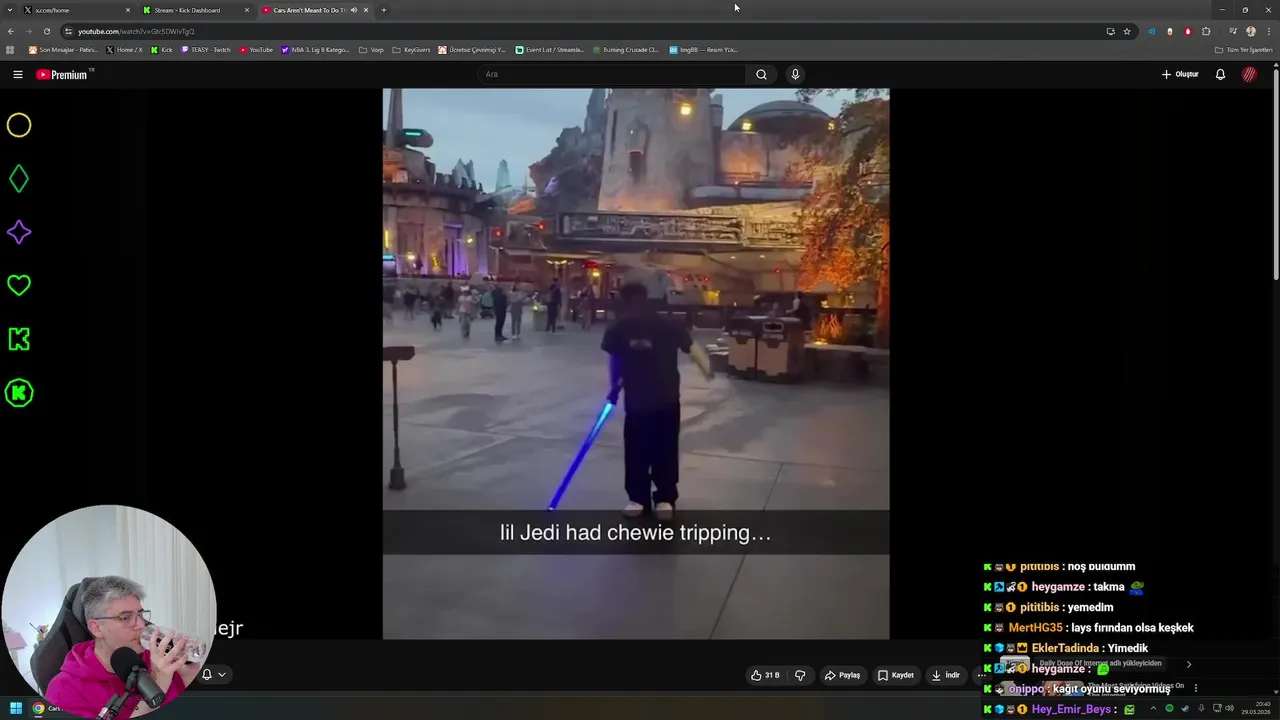Open more actions ellipsis beside İndir
The width and height of the screenshot is (1280, 720).
click(x=981, y=675)
